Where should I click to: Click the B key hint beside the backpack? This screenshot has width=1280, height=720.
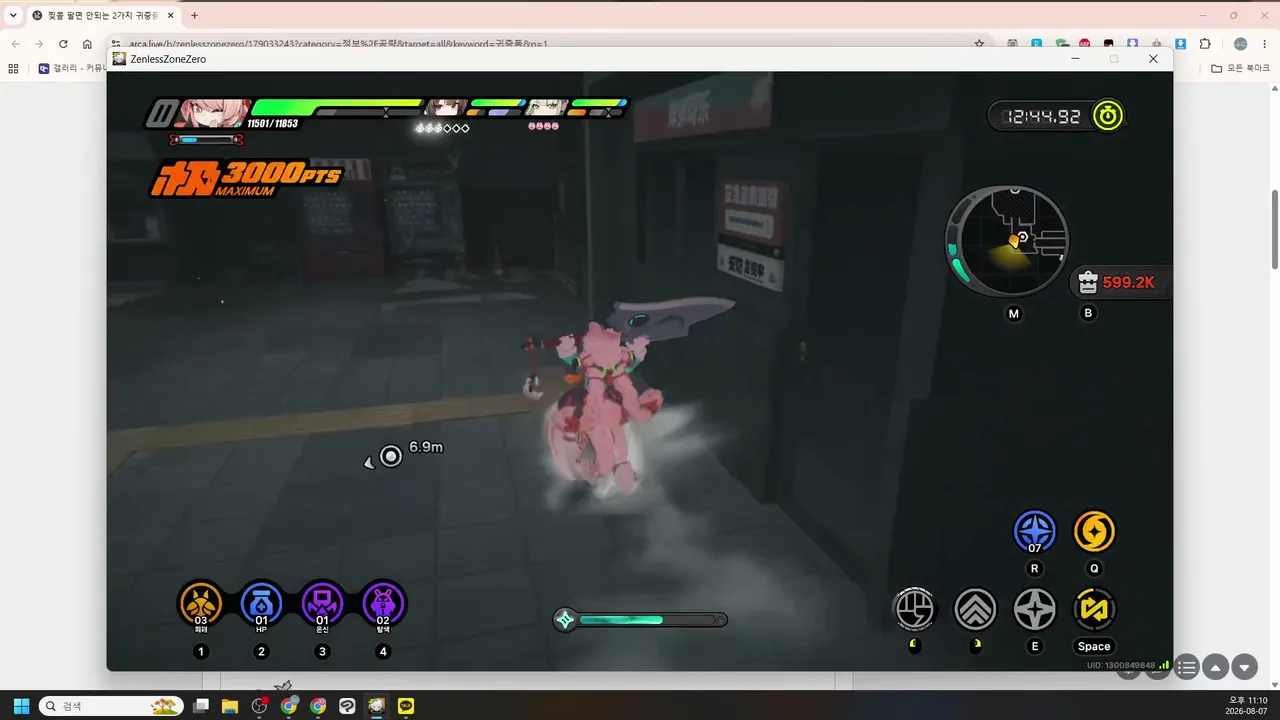pyautogui.click(x=1089, y=313)
